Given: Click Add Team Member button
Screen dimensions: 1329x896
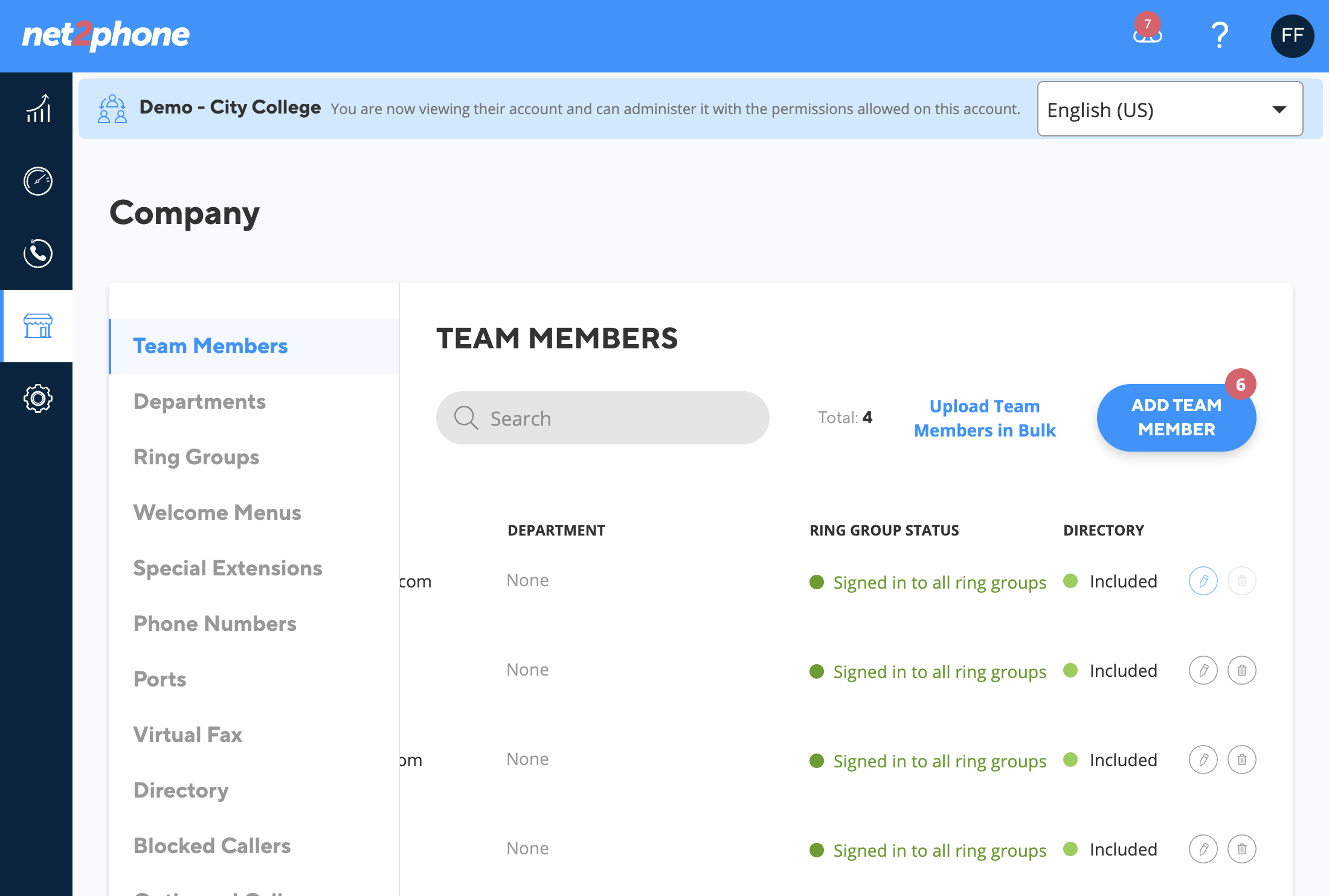Looking at the screenshot, I should pyautogui.click(x=1176, y=417).
